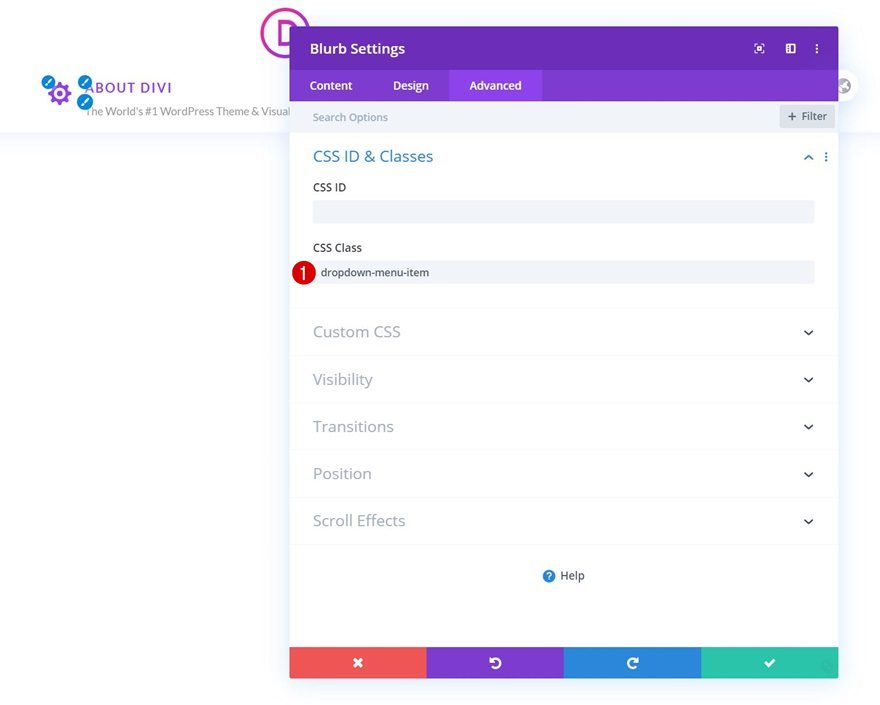Save changes with the green checkmark button

(x=769, y=662)
